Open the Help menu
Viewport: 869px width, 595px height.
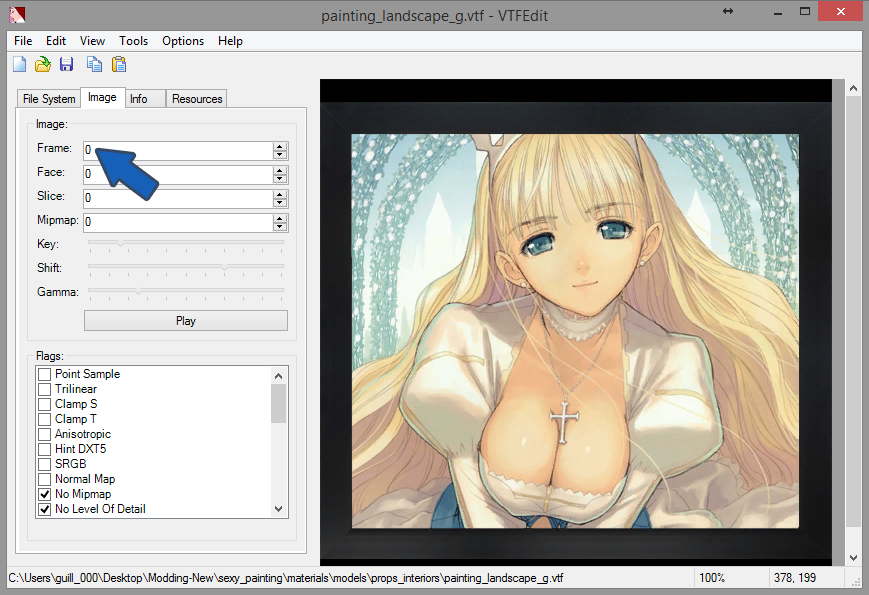tap(230, 41)
